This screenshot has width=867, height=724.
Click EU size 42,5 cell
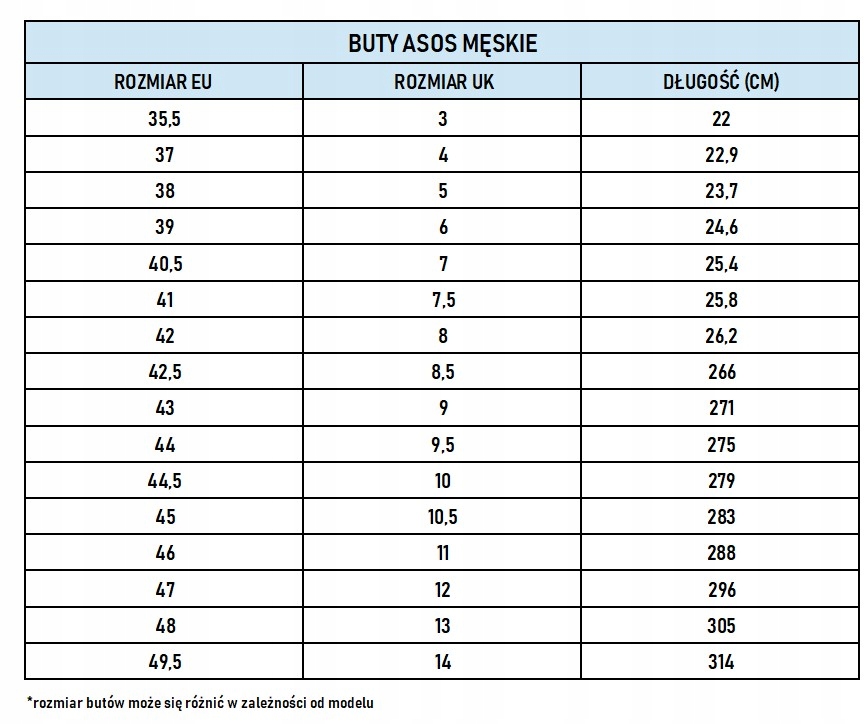click(164, 372)
